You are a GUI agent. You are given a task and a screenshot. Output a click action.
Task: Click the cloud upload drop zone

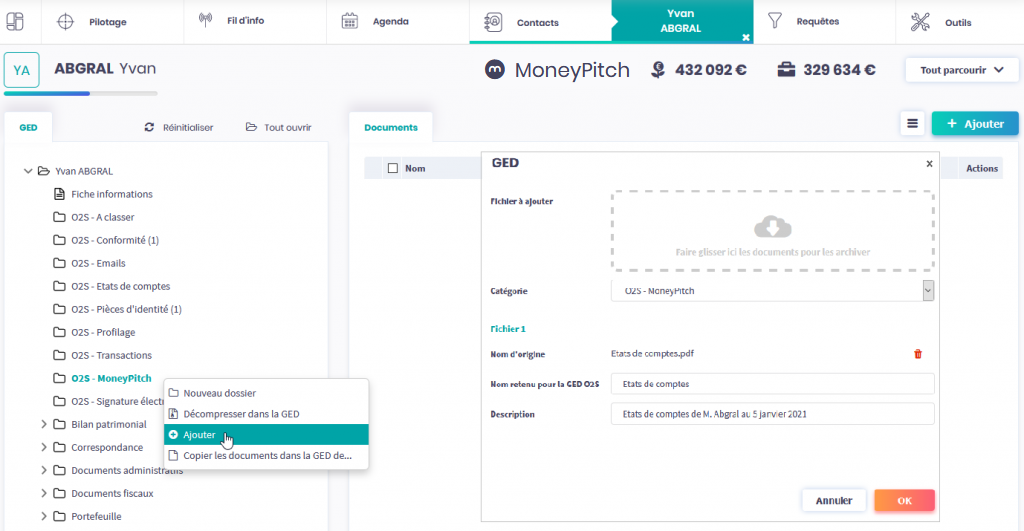[771, 231]
